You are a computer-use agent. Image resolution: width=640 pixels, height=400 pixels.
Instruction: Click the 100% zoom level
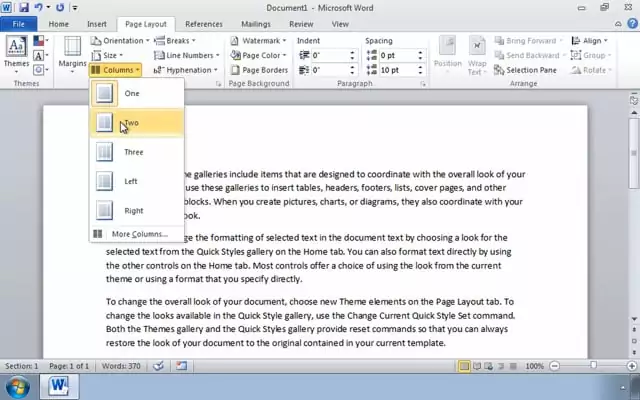pyautogui.click(x=534, y=366)
